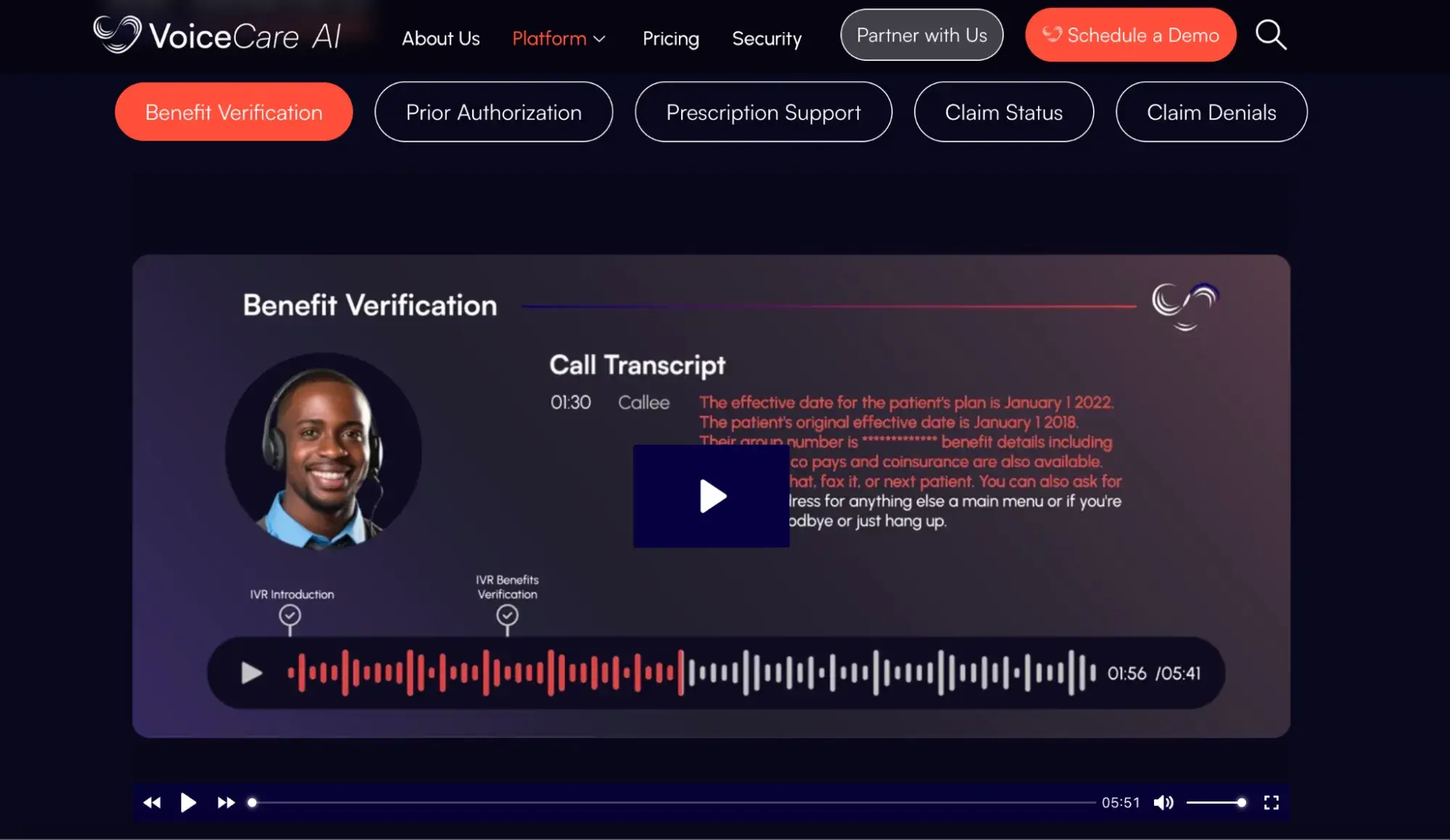Play the waveform audio in the video
1450x840 pixels.
pos(251,673)
